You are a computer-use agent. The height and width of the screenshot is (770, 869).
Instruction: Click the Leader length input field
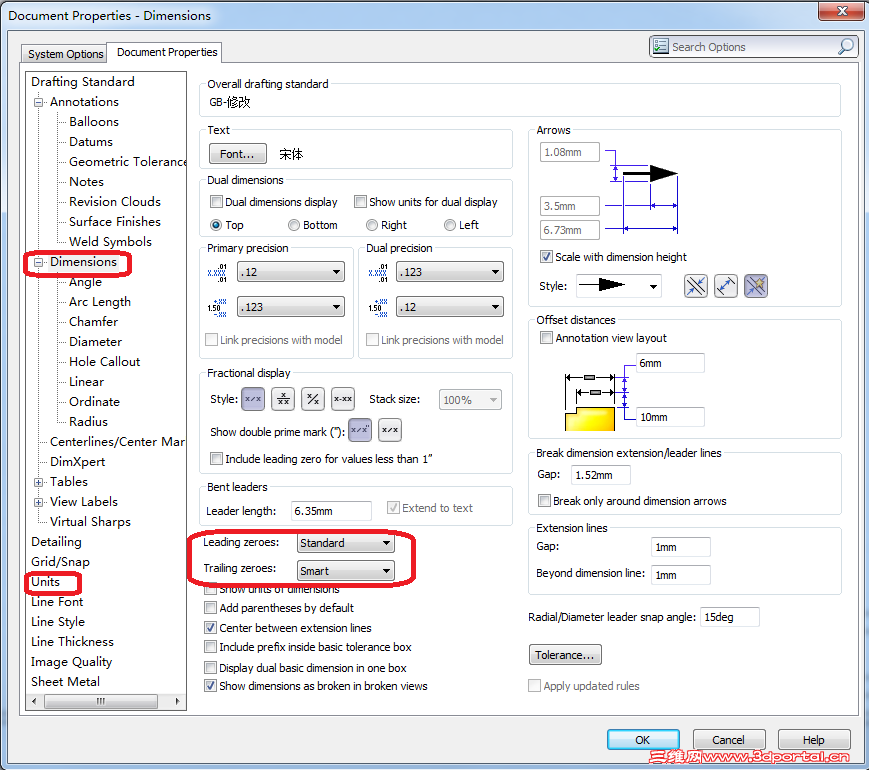click(331, 511)
